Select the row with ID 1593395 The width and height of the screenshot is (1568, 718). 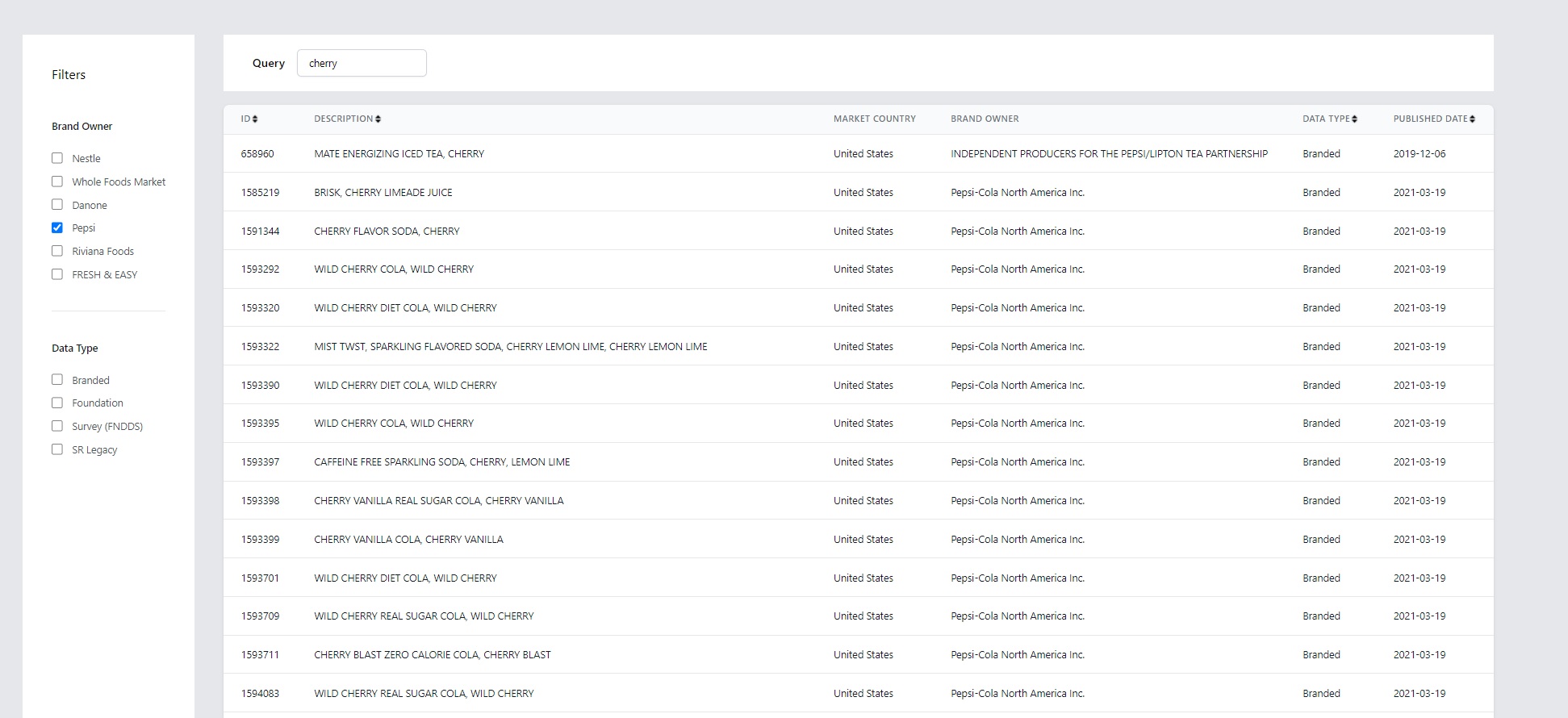(859, 424)
